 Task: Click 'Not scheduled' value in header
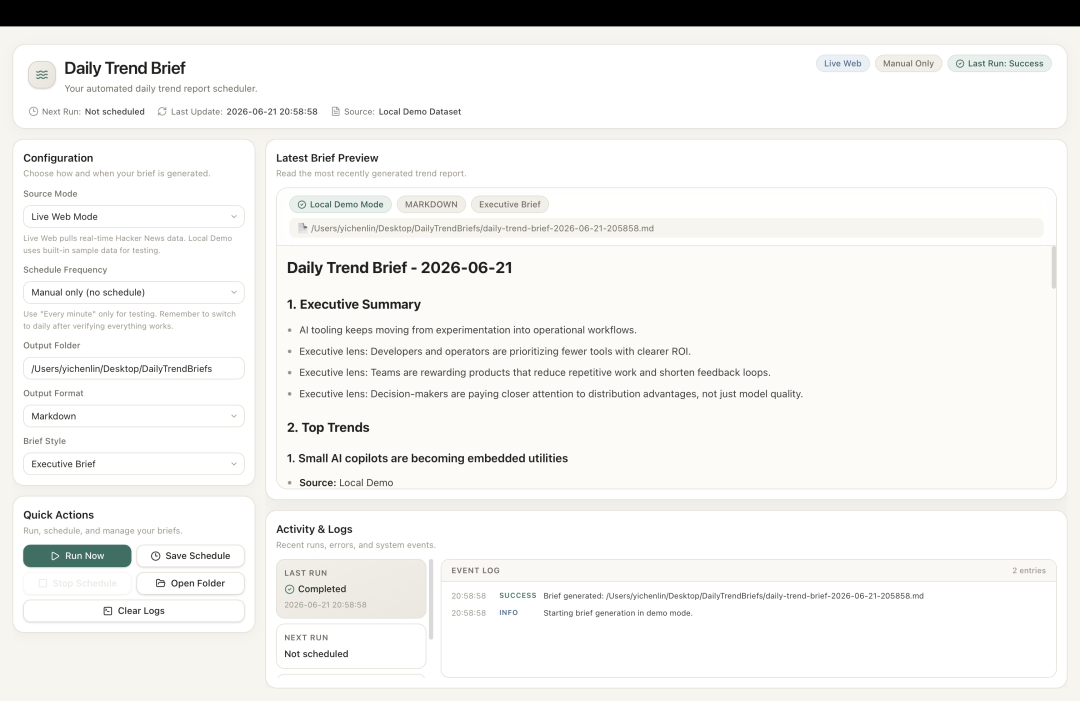[x=114, y=112]
